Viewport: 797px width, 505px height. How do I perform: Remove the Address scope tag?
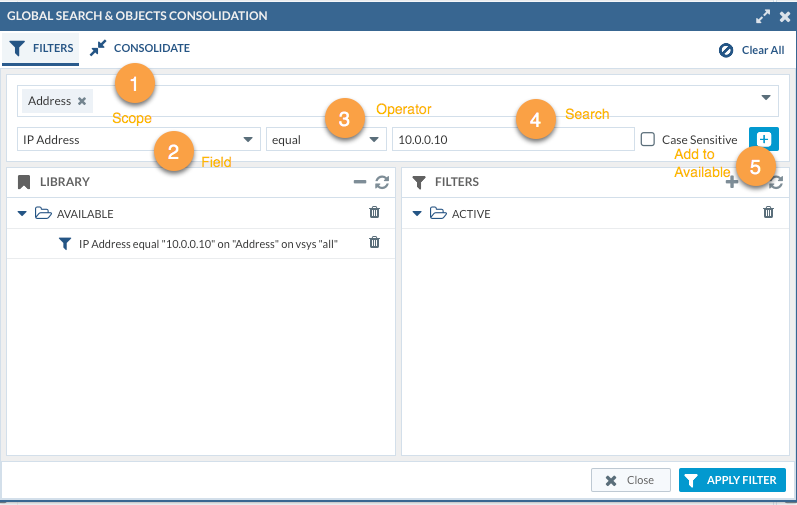[x=82, y=101]
